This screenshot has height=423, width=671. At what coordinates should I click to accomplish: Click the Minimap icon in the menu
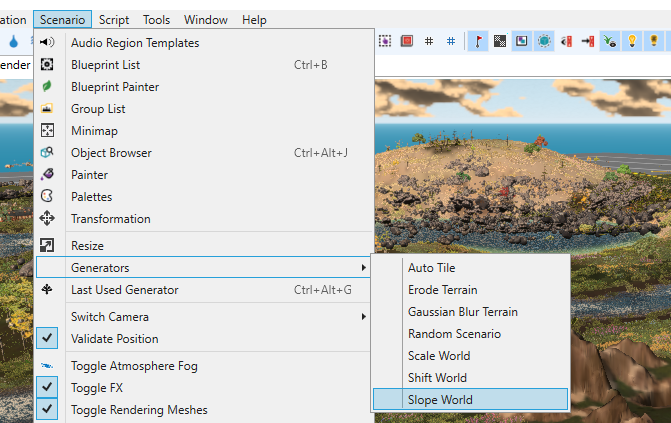click(47, 130)
